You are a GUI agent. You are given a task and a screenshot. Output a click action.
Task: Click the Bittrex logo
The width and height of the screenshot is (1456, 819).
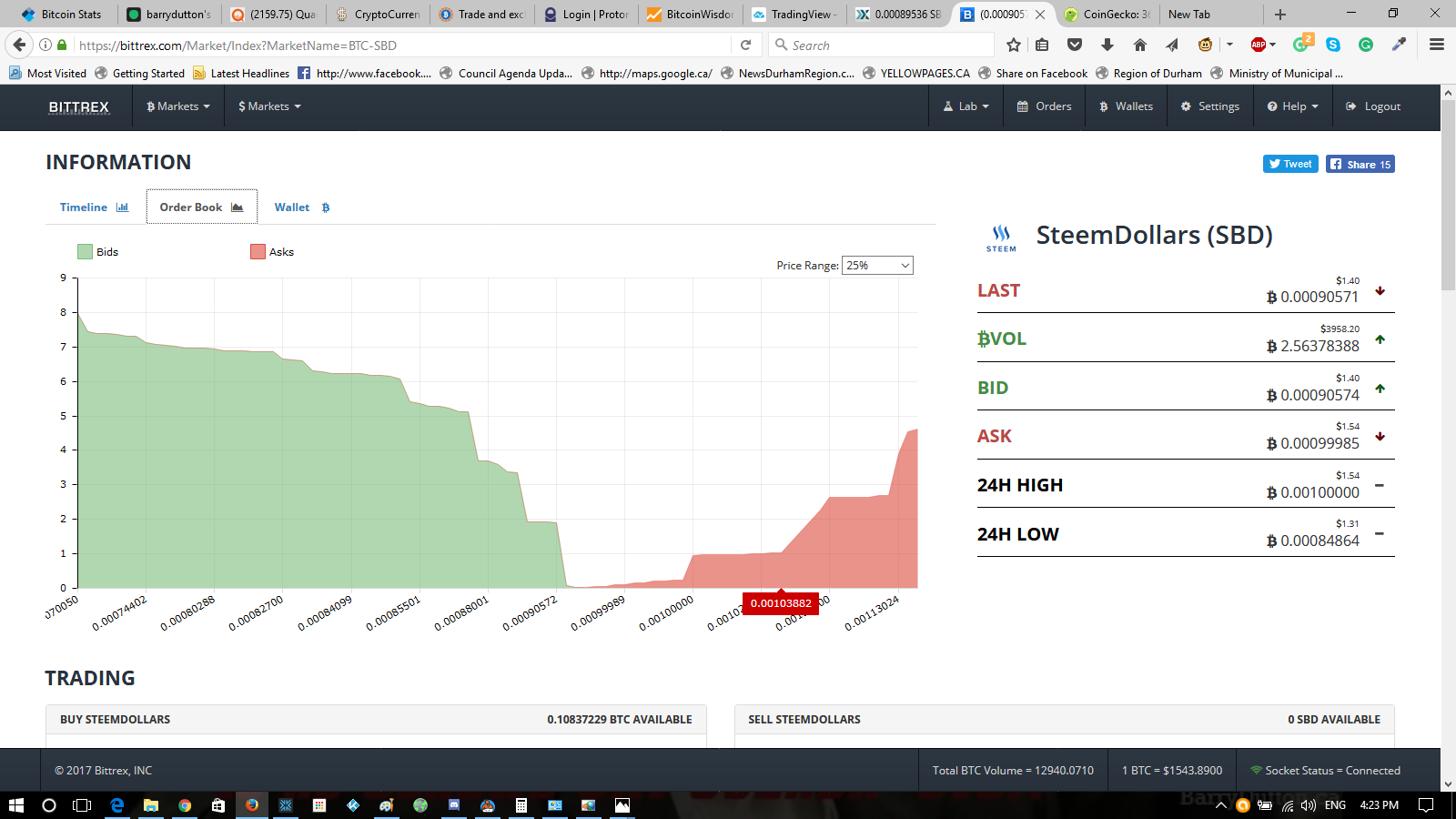coord(79,107)
